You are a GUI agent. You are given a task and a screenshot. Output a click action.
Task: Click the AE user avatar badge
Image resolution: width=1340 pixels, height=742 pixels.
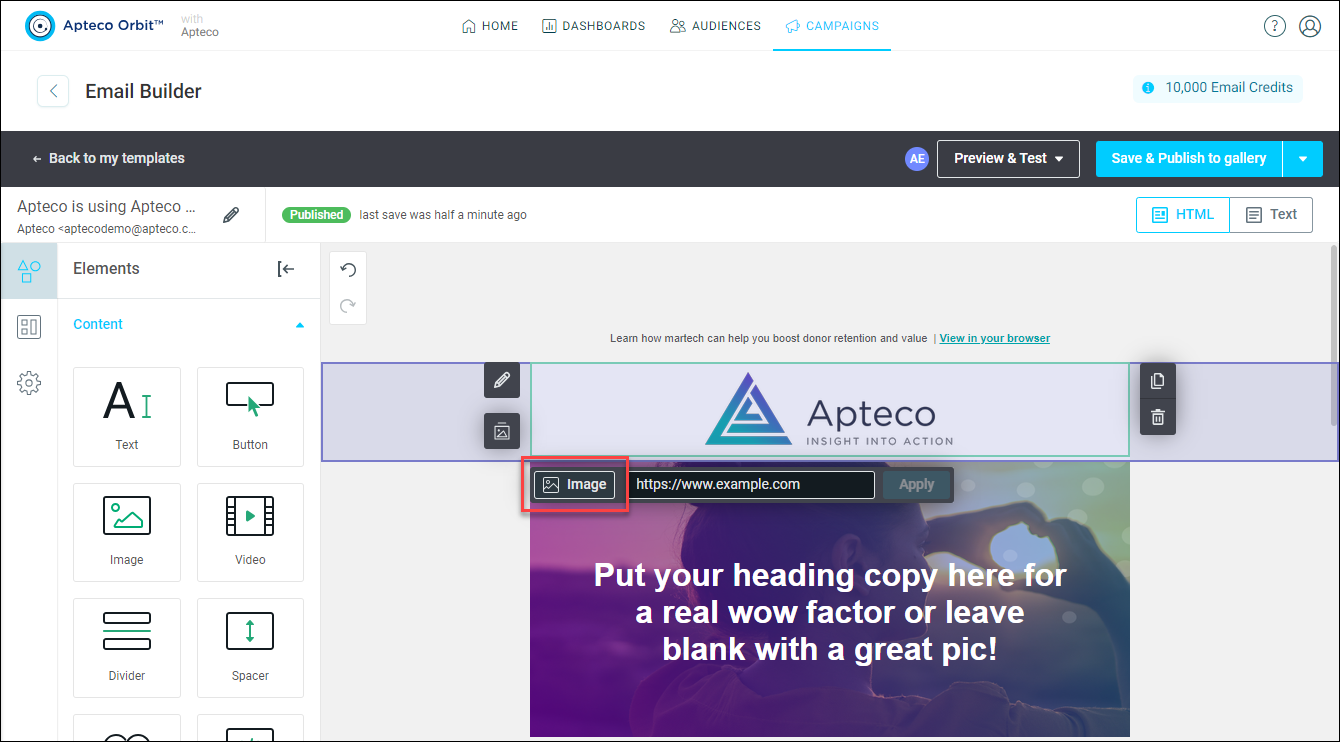(x=917, y=158)
